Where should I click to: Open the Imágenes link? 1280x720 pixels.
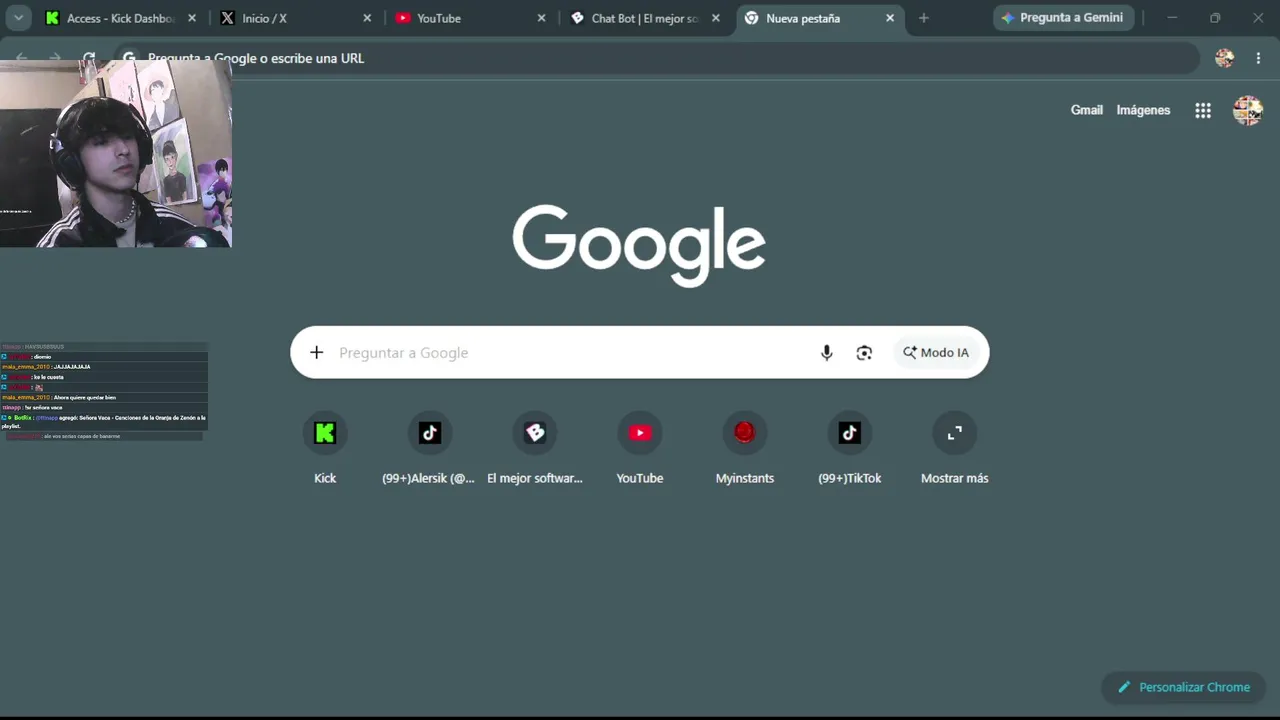tap(1143, 110)
